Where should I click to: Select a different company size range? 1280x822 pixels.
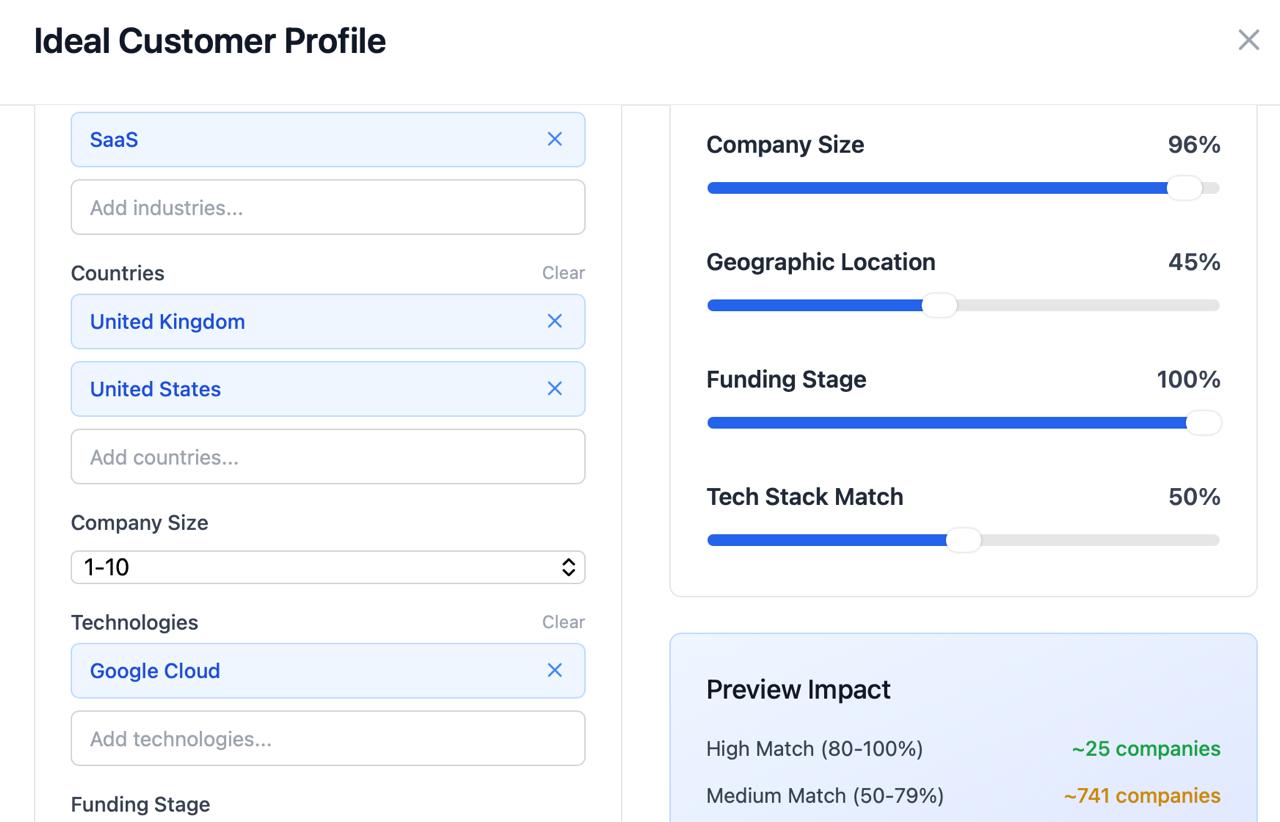click(x=328, y=567)
